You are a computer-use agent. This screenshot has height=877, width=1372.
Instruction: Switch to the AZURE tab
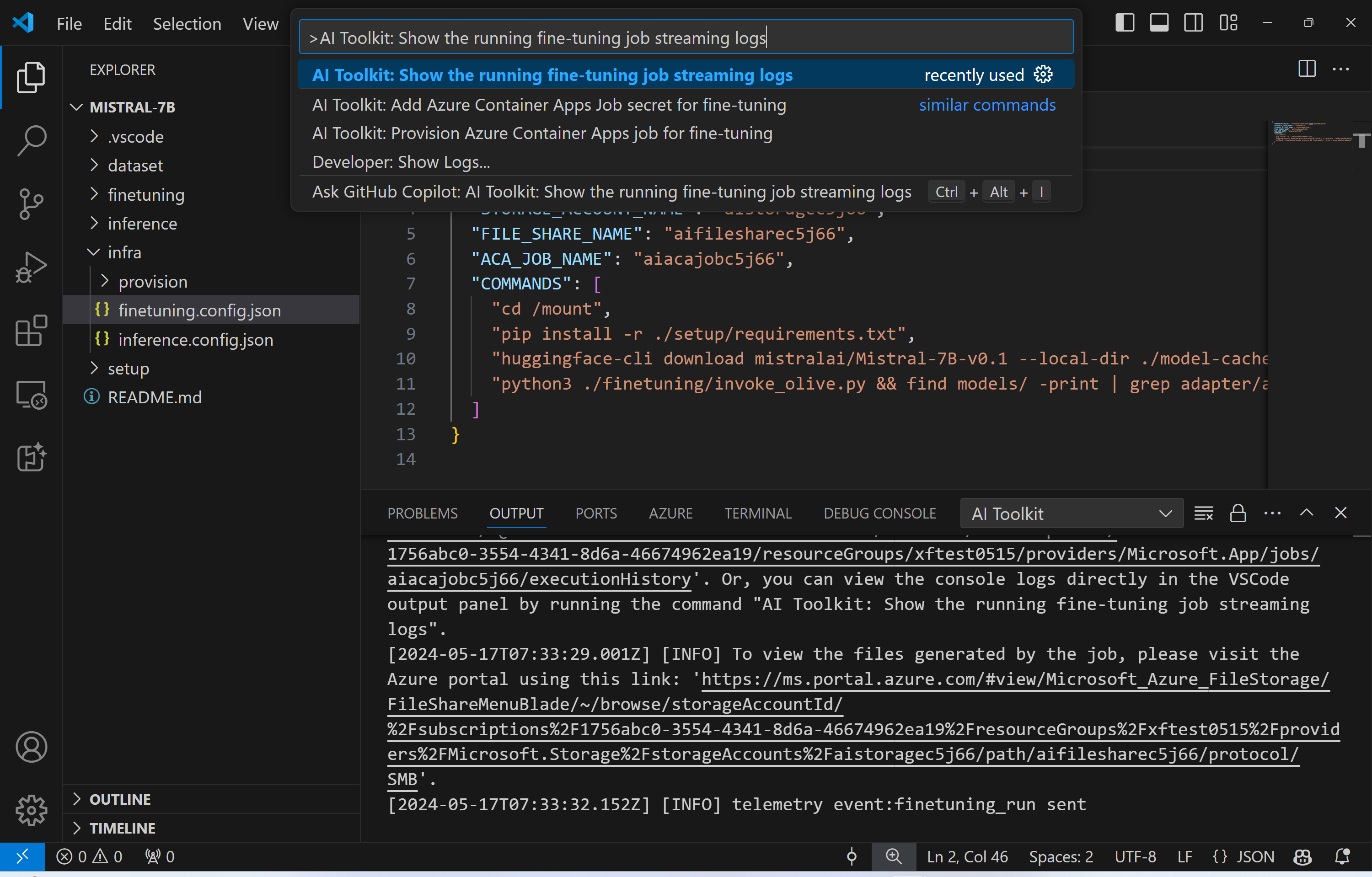[670, 513]
